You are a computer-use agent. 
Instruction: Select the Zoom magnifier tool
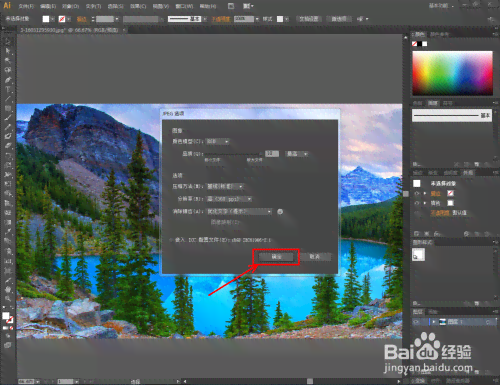(x=8, y=298)
